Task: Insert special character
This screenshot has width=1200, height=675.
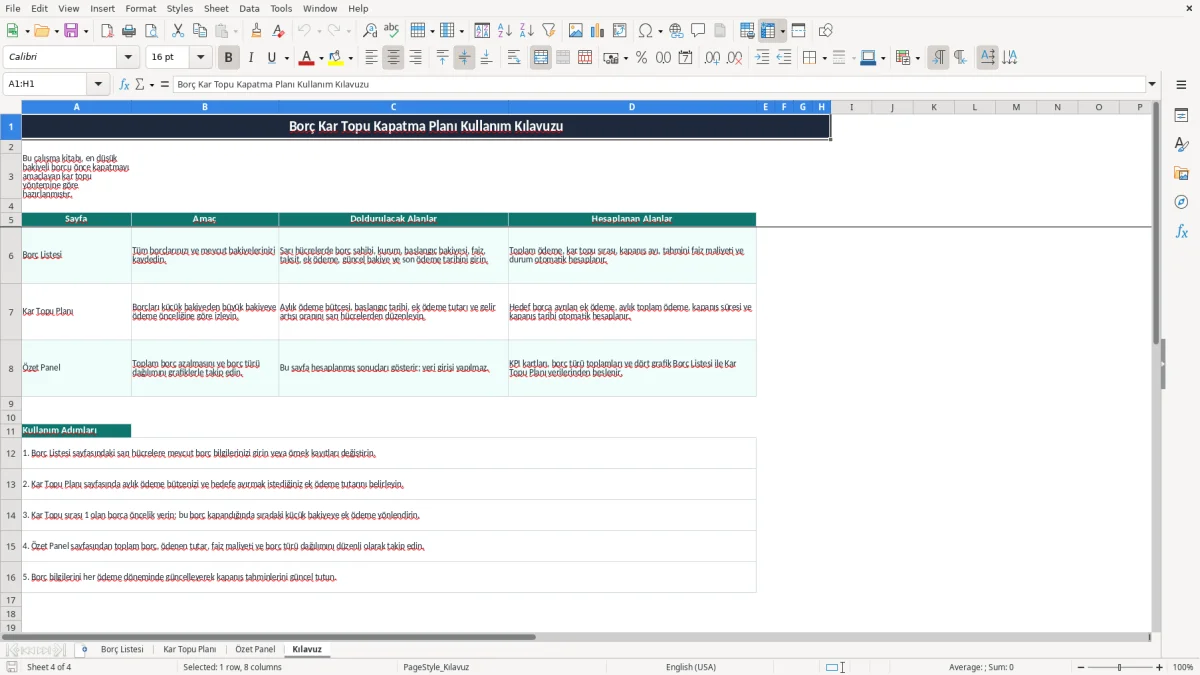Action: click(x=645, y=31)
